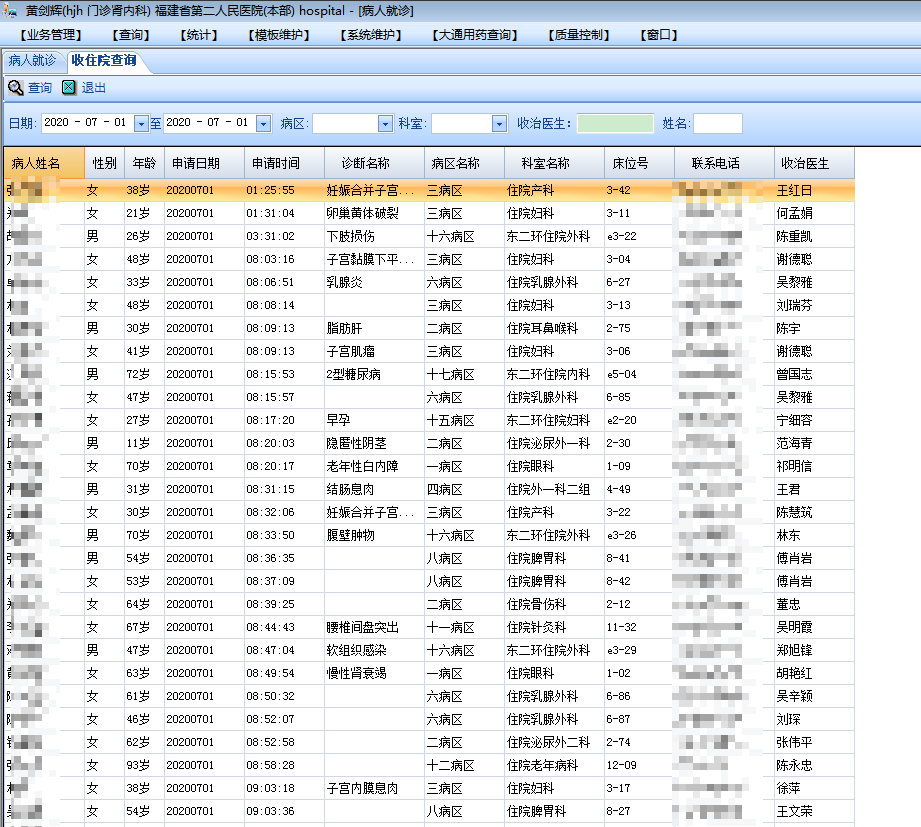This screenshot has width=921, height=827.
Task: Switch to the 病人就诊 tab
Action: coord(32,60)
